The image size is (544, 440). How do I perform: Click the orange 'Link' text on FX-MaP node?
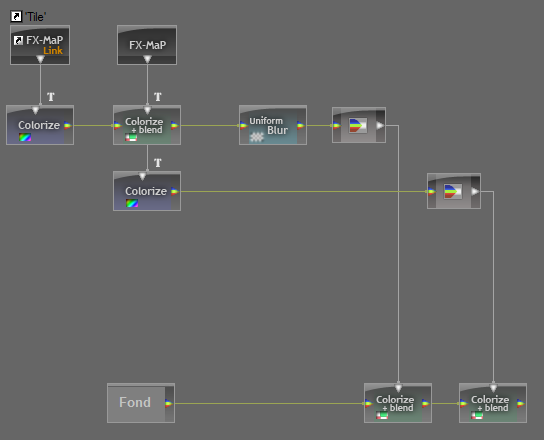[x=53, y=51]
